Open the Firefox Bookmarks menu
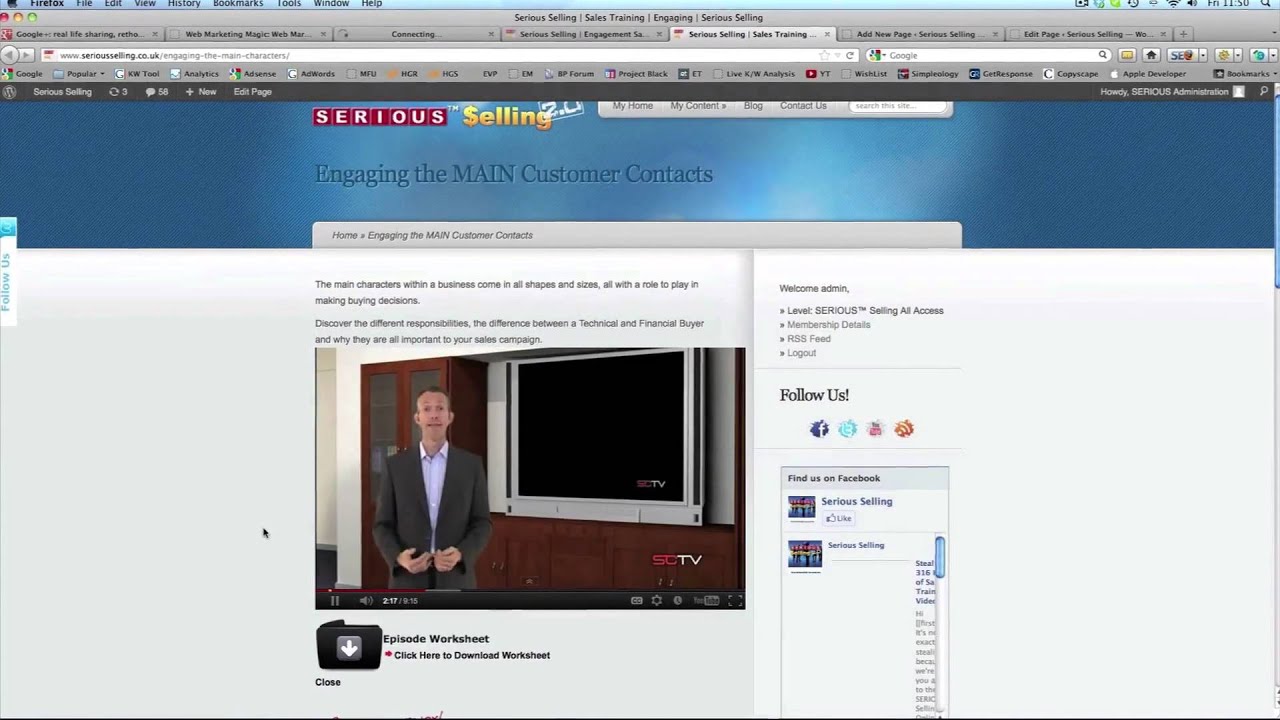 (237, 4)
